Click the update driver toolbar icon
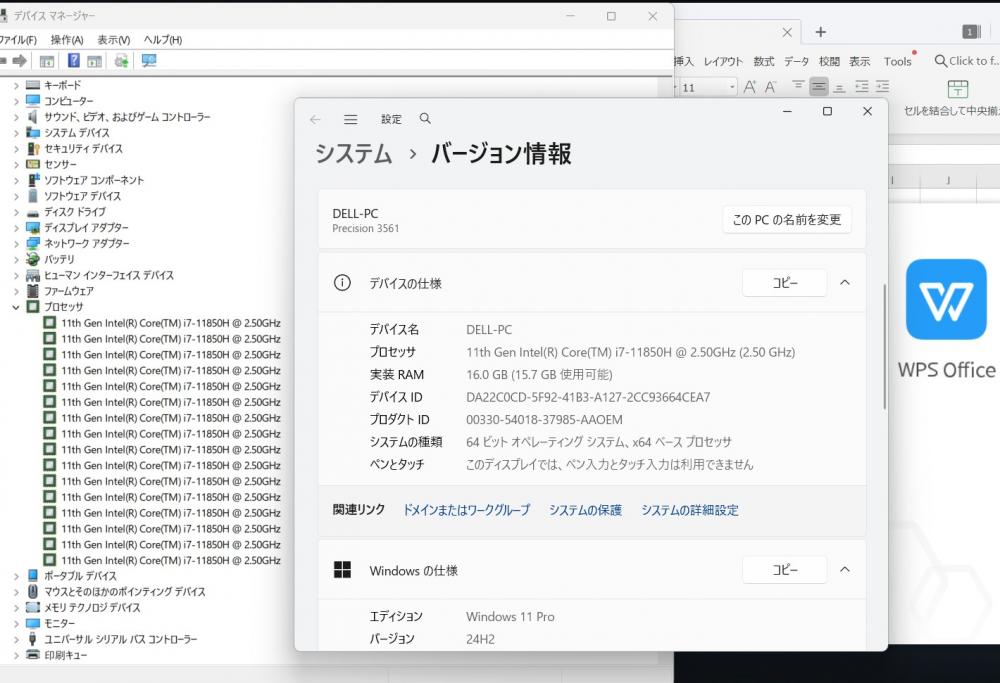The image size is (1000, 683). (x=121, y=61)
